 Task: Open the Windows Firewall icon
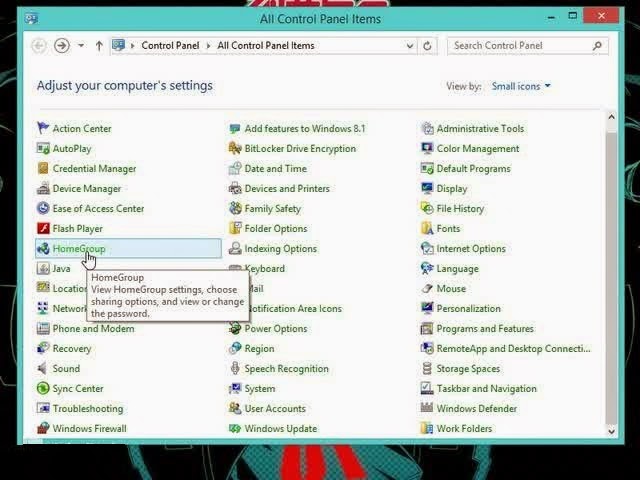(x=43, y=428)
